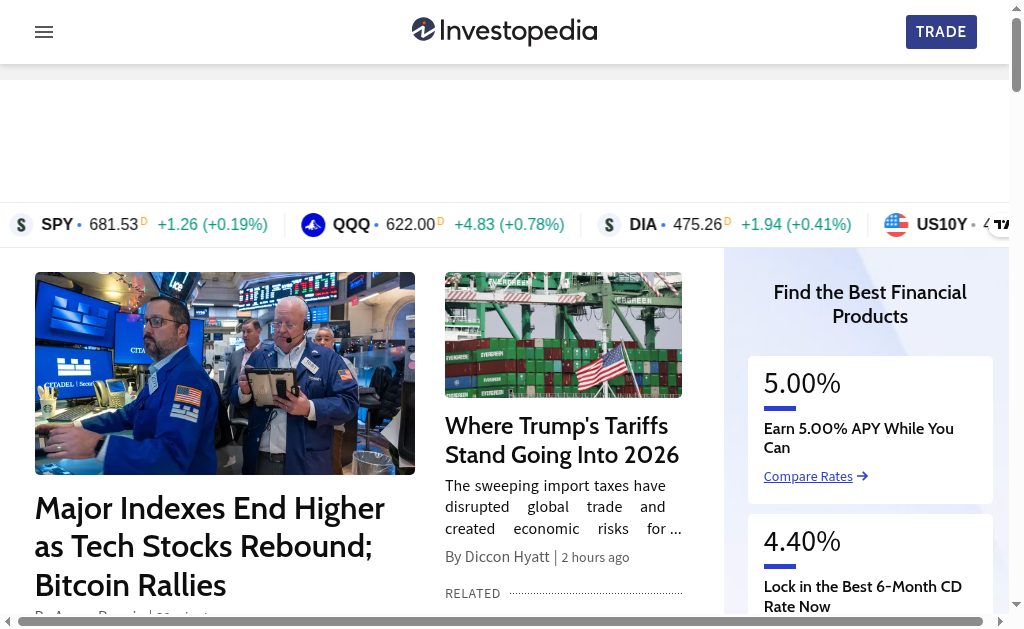
Task: Open Lock in Best 6-Month CD offer
Action: 862,596
